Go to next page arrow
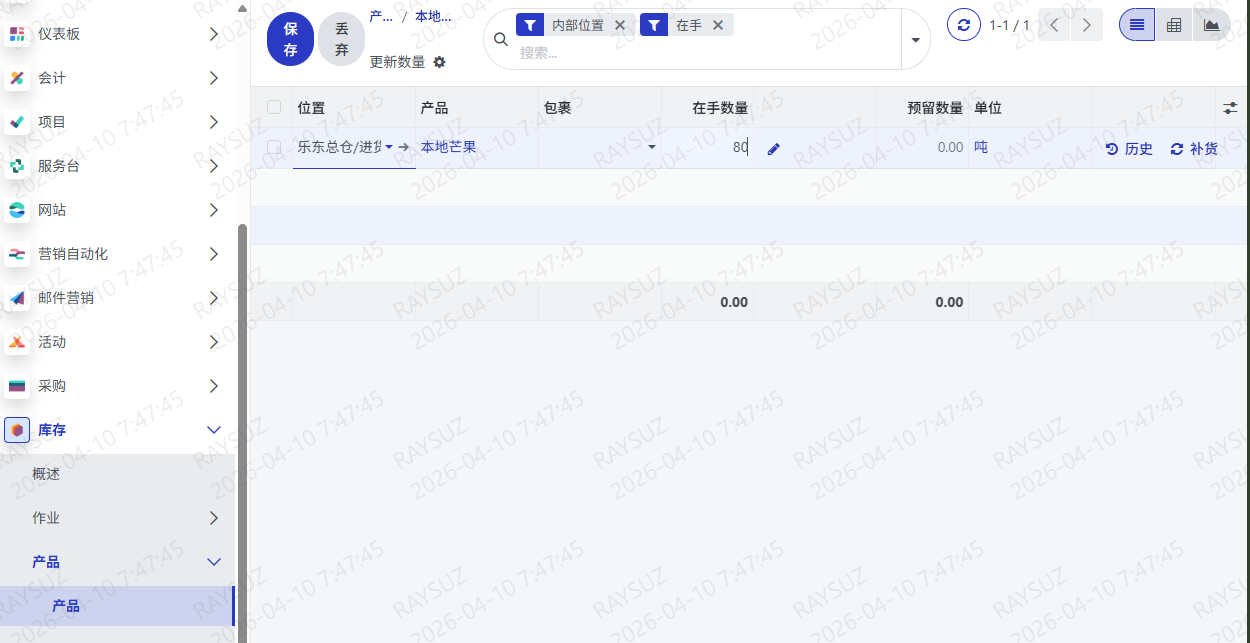Viewport: 1250px width, 643px height. tap(1087, 25)
